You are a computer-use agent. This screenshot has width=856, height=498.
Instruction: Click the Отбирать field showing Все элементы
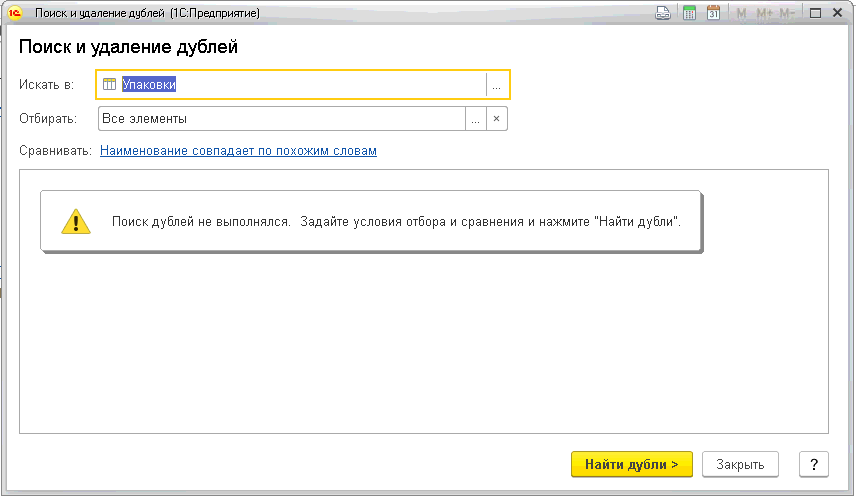(282, 118)
